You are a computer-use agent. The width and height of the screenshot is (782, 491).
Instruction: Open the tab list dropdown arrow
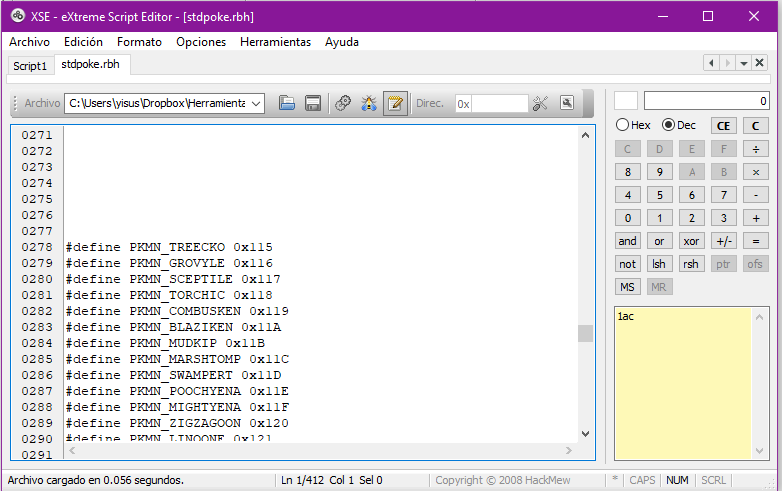(744, 63)
